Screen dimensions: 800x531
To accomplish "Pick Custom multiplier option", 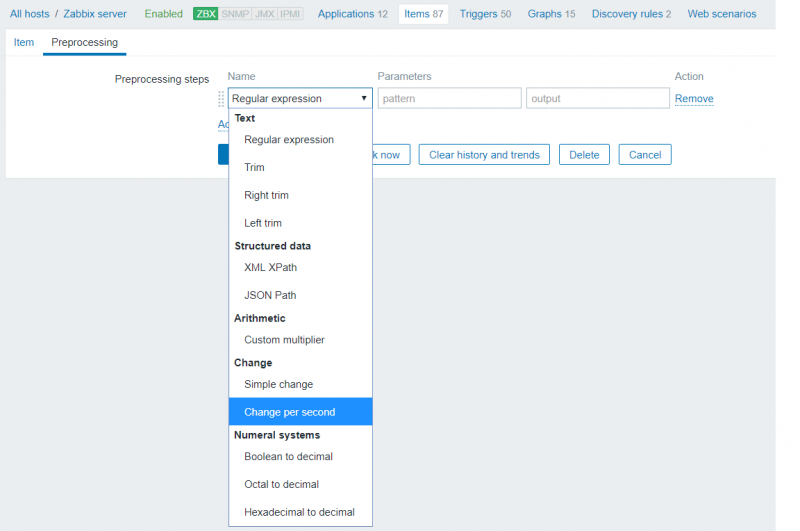I will pos(284,340).
